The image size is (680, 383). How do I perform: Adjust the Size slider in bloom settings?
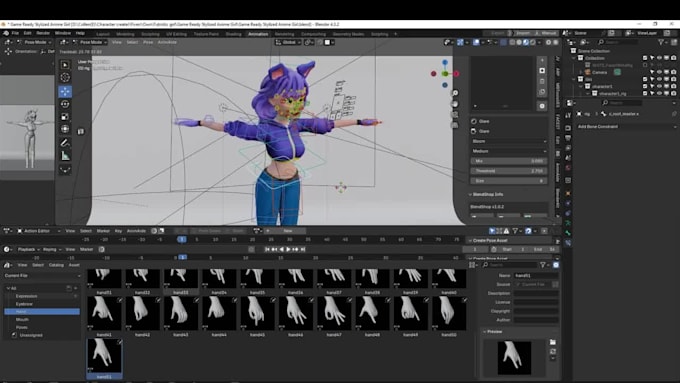509,181
